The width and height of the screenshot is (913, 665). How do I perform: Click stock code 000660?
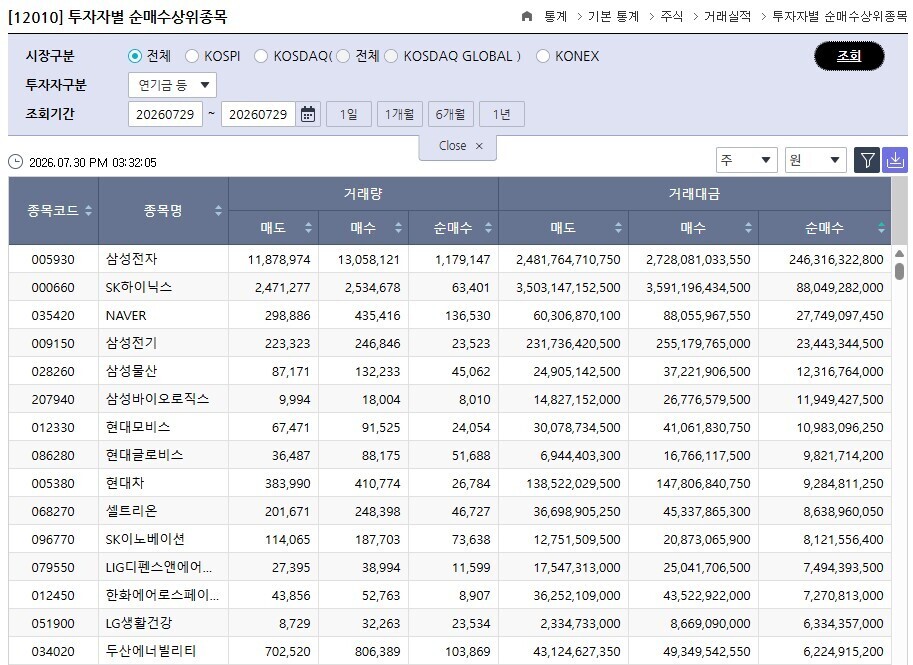(53, 288)
